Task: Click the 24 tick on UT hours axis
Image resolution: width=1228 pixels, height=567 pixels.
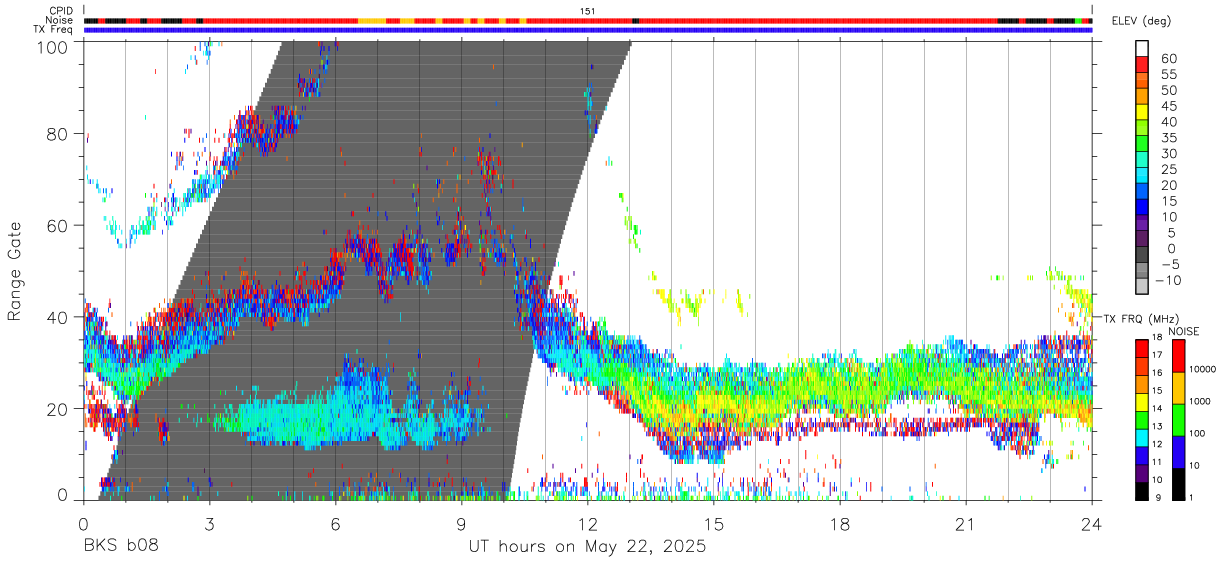Action: pyautogui.click(x=1092, y=523)
